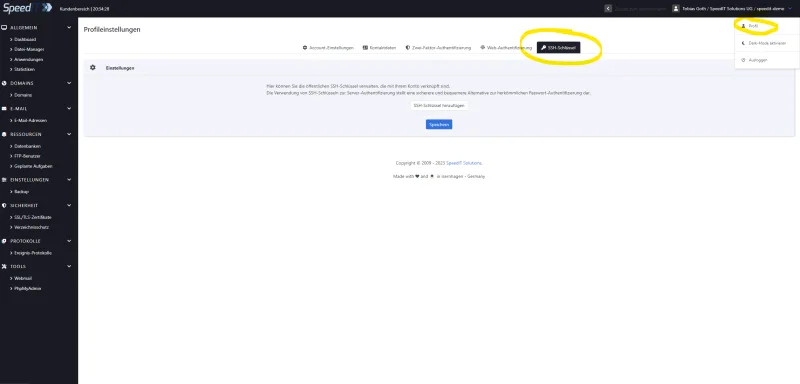
Task: Collapse the Einstellungen sidebar section chevron
Action: click(69, 180)
